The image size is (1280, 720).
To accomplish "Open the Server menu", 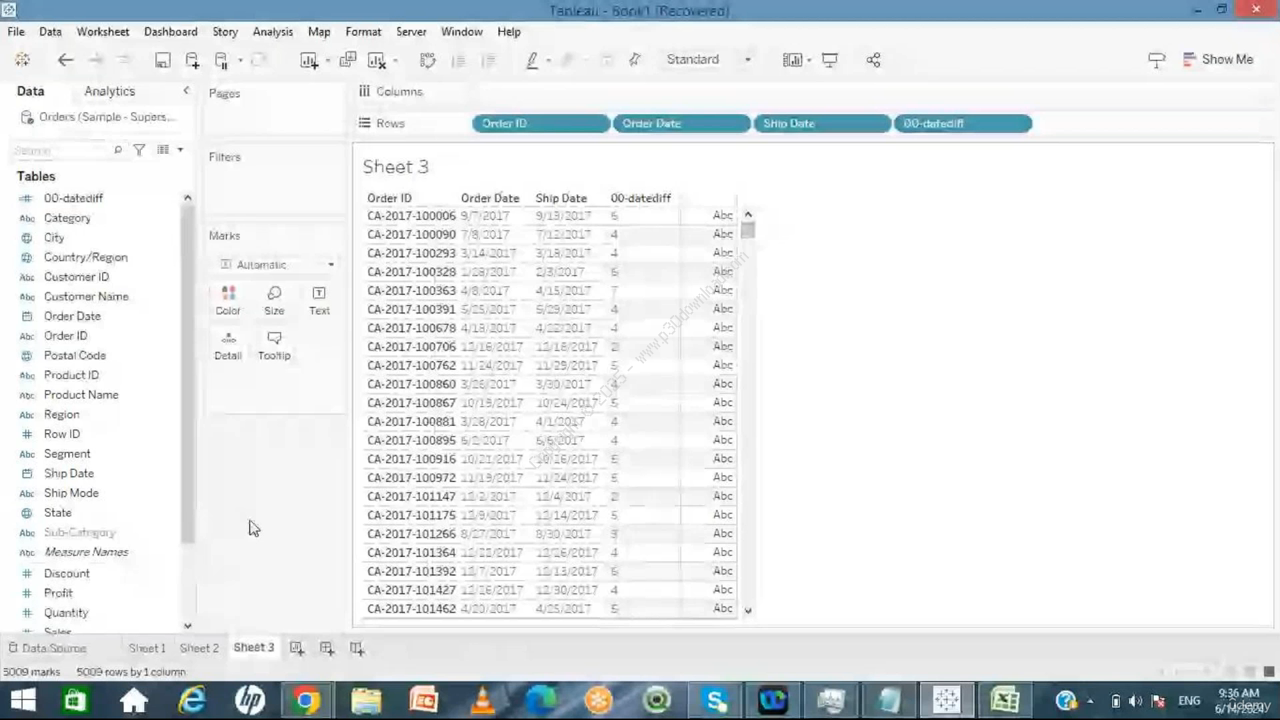I will (411, 32).
